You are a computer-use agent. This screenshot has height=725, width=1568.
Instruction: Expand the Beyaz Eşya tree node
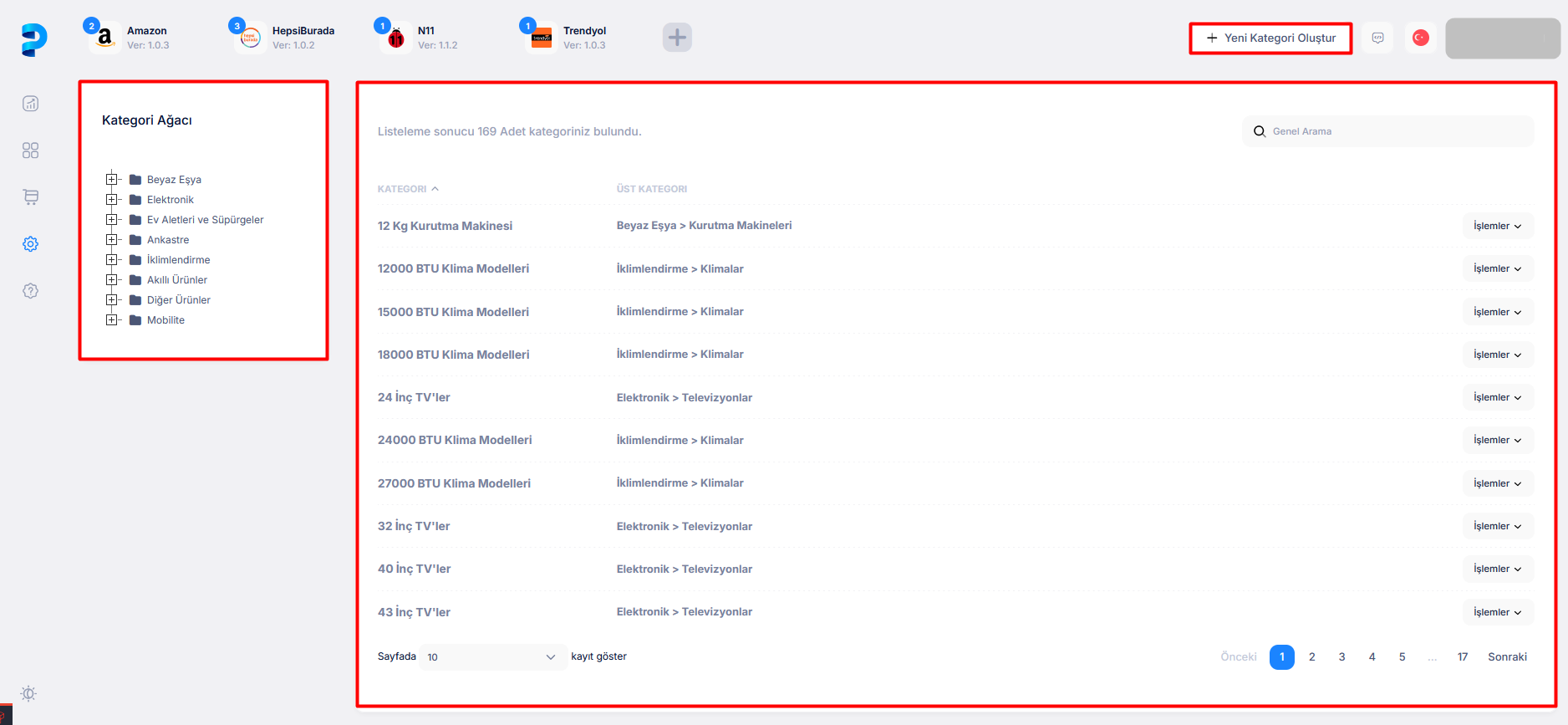[x=111, y=179]
